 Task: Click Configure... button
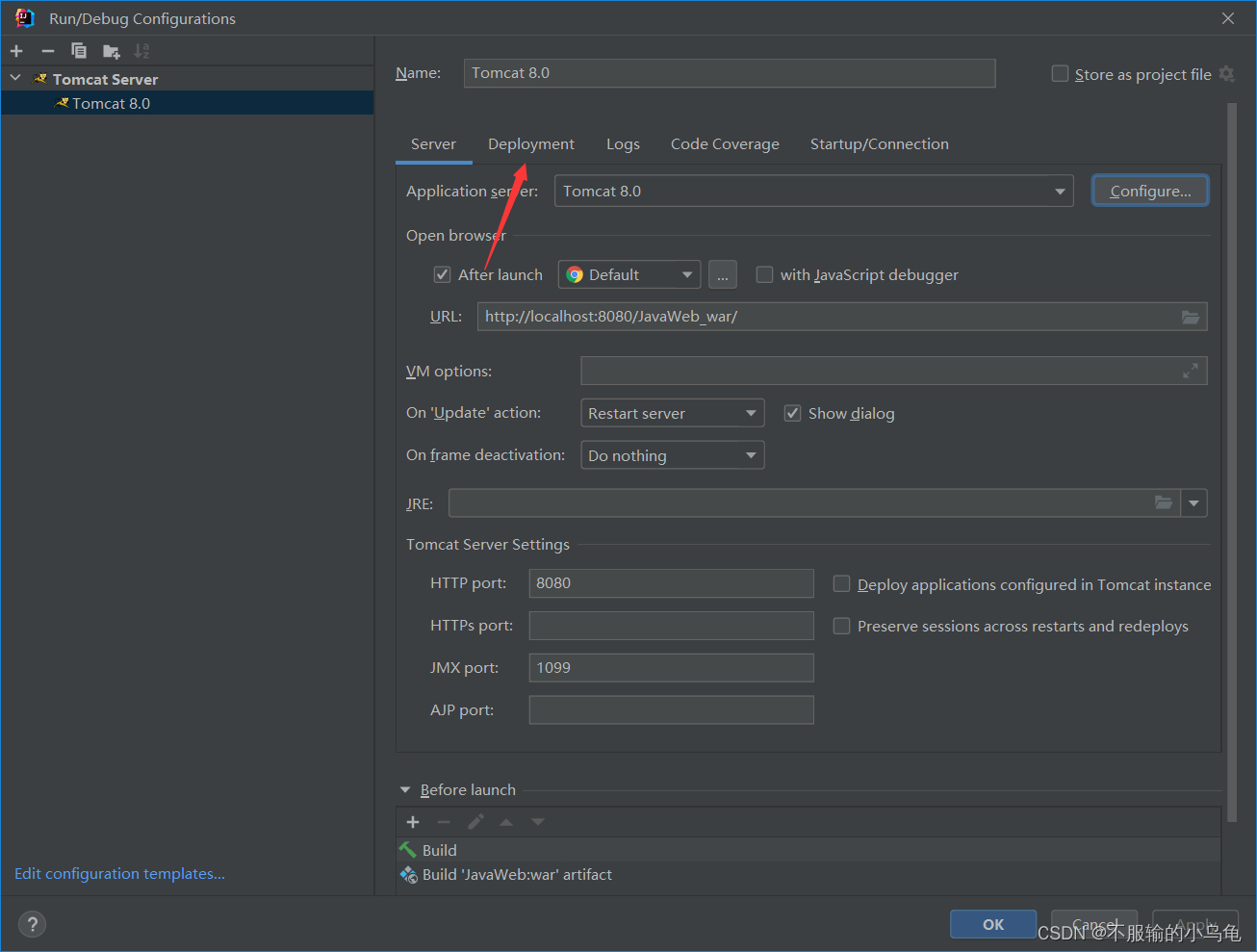(1150, 191)
